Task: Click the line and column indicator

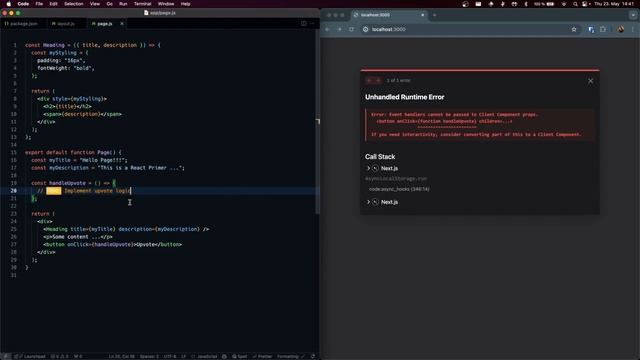Action: tap(122, 356)
